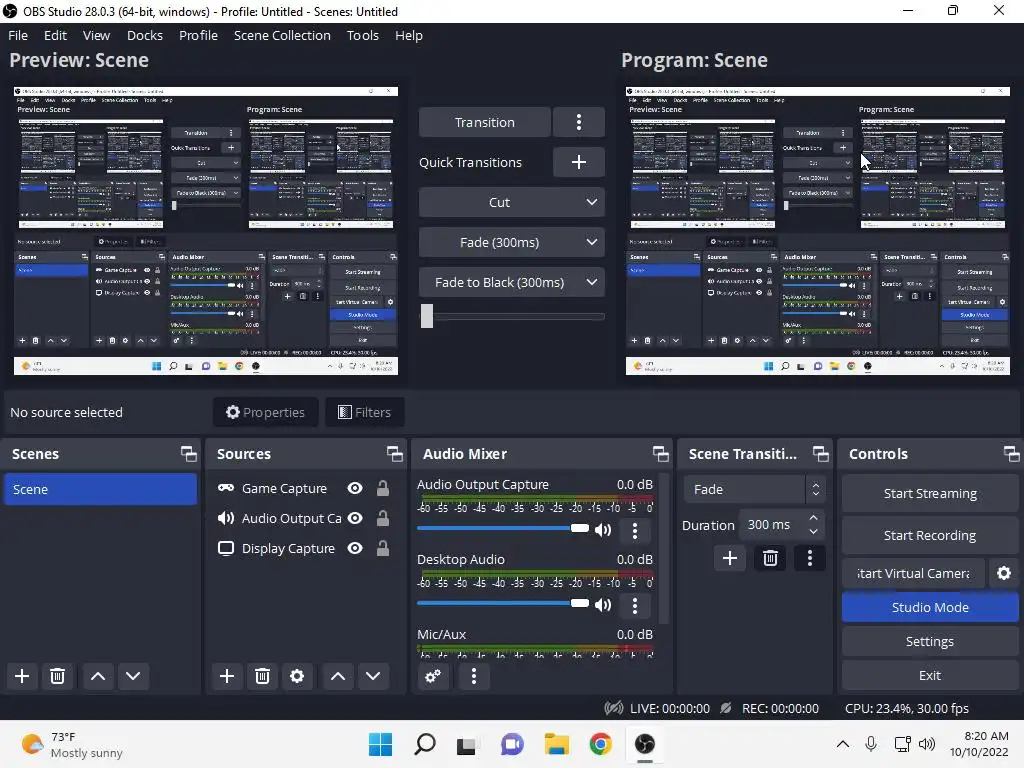Mute Desktop Audio speaker icon
The width and height of the screenshot is (1024, 768).
(x=603, y=605)
